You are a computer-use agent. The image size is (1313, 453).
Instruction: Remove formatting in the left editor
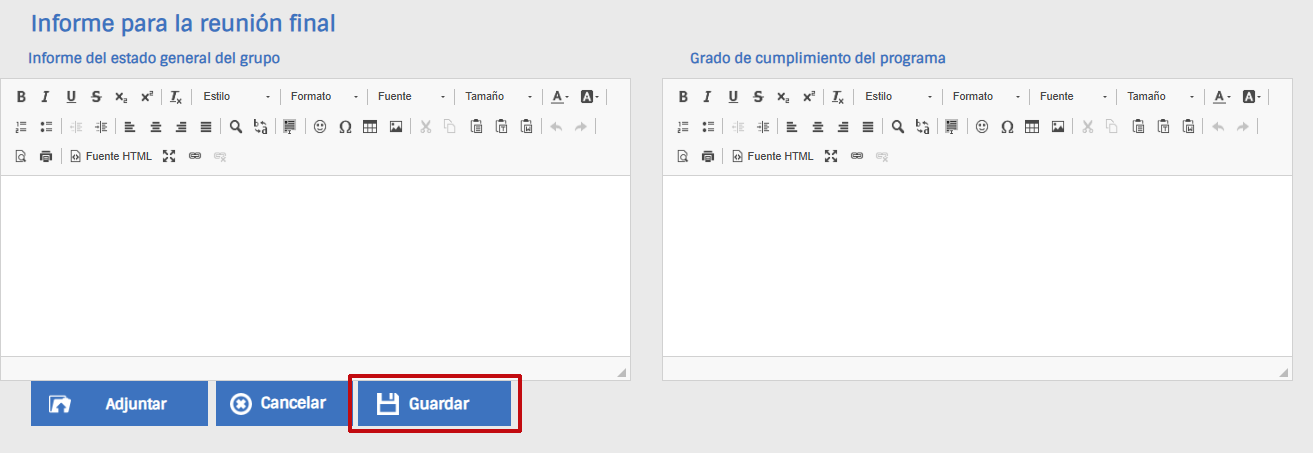pyautogui.click(x=175, y=97)
